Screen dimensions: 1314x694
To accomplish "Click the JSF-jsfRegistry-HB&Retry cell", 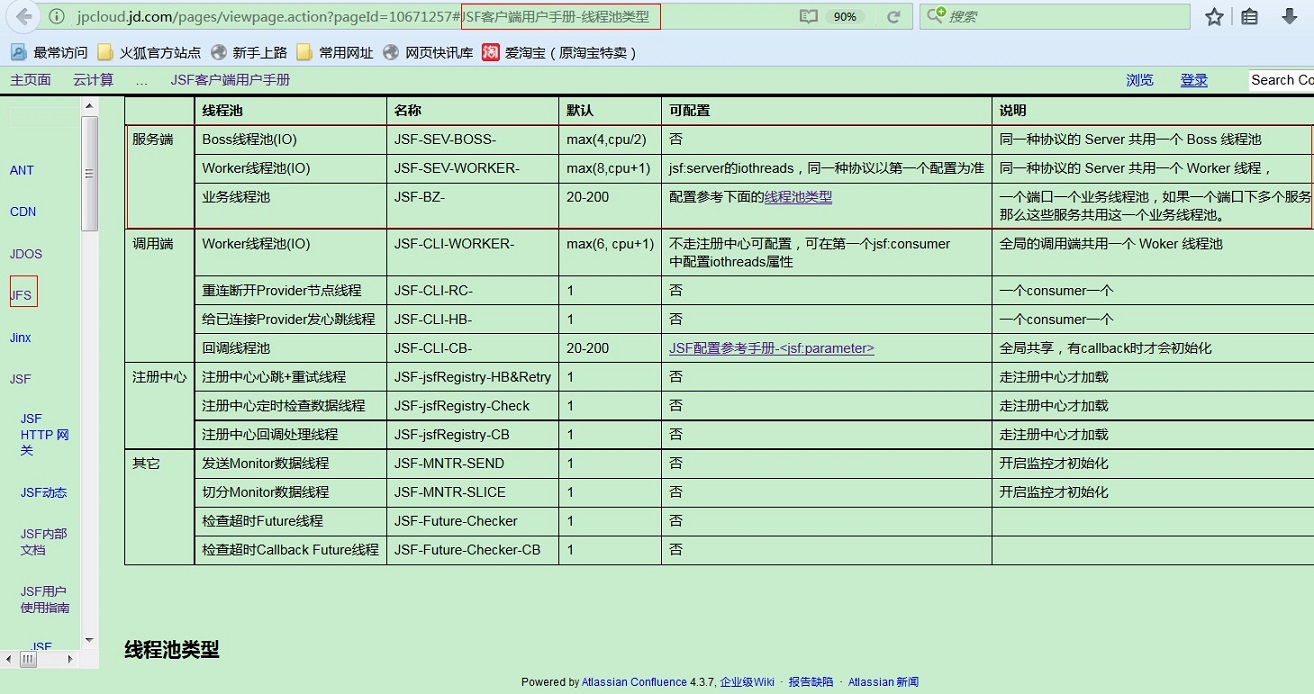I will point(473,377).
